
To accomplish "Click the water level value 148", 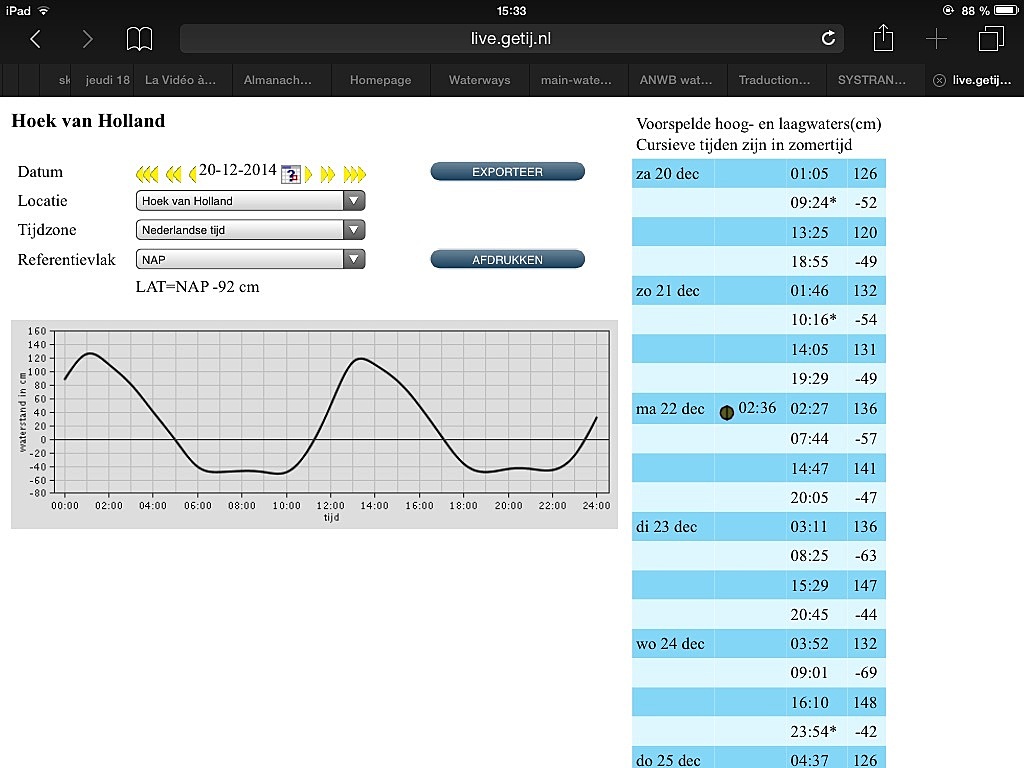I will coord(865,703).
